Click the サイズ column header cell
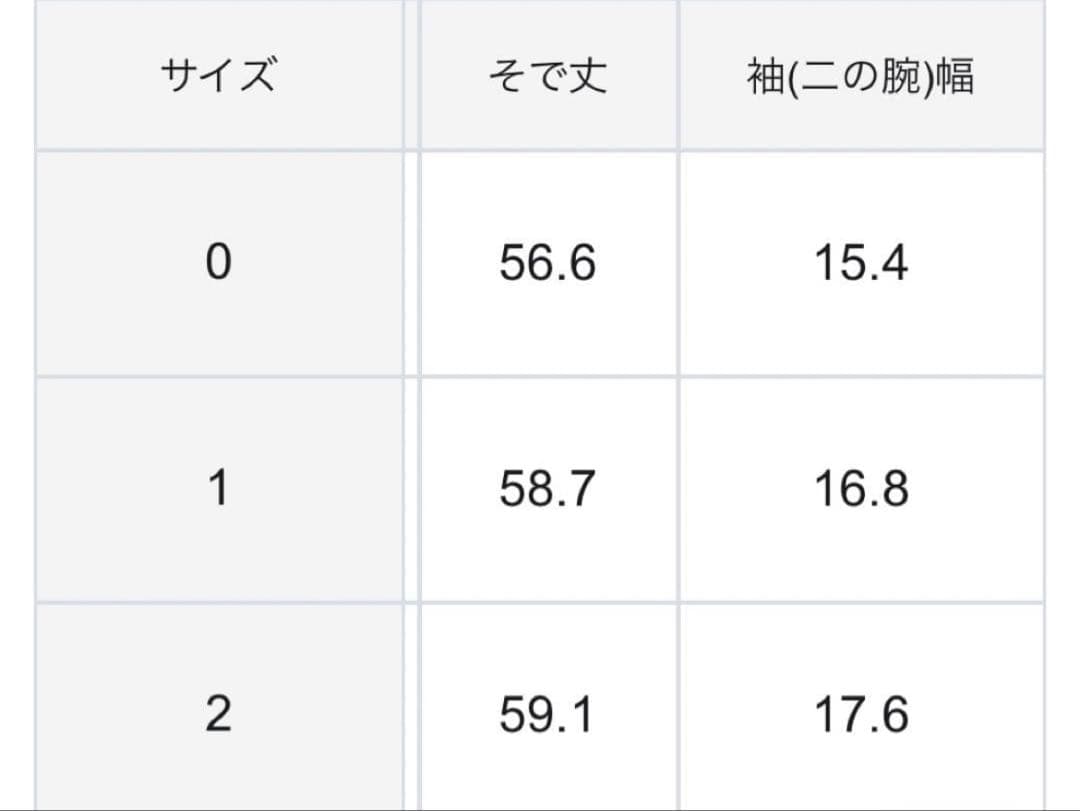Image resolution: width=1080 pixels, height=811 pixels. click(218, 76)
